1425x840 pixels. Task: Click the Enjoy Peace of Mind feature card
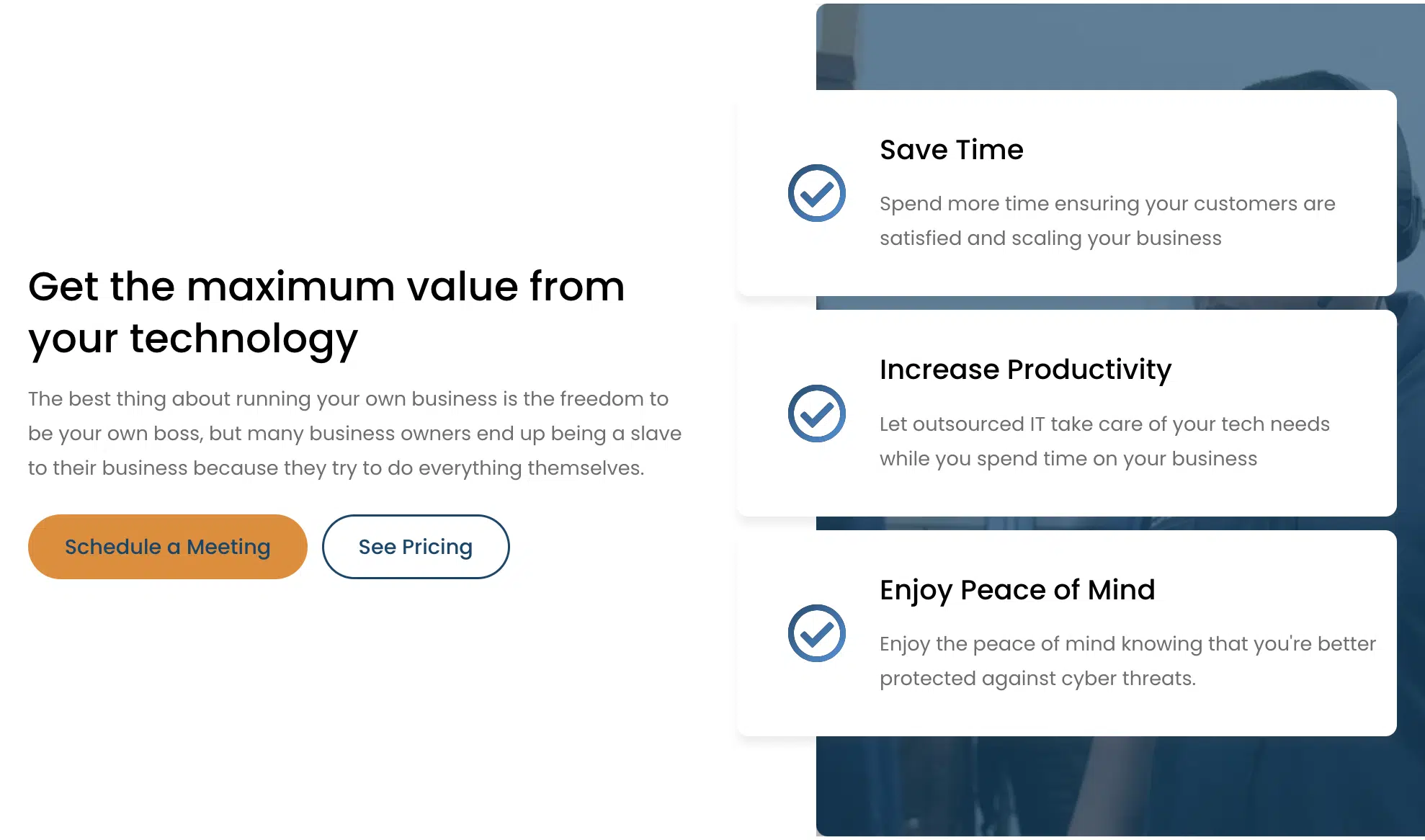tap(1066, 633)
